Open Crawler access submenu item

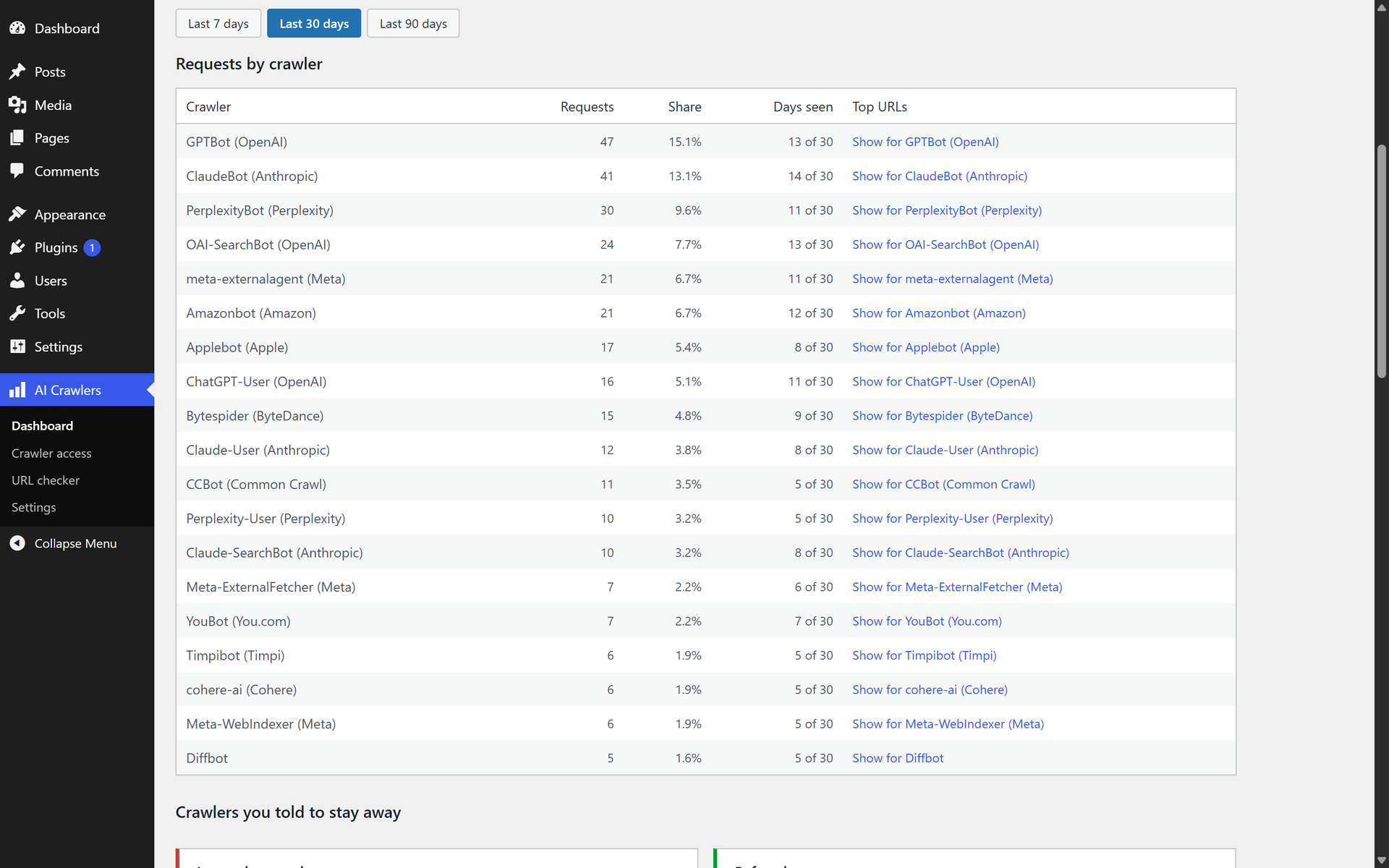[x=51, y=453]
